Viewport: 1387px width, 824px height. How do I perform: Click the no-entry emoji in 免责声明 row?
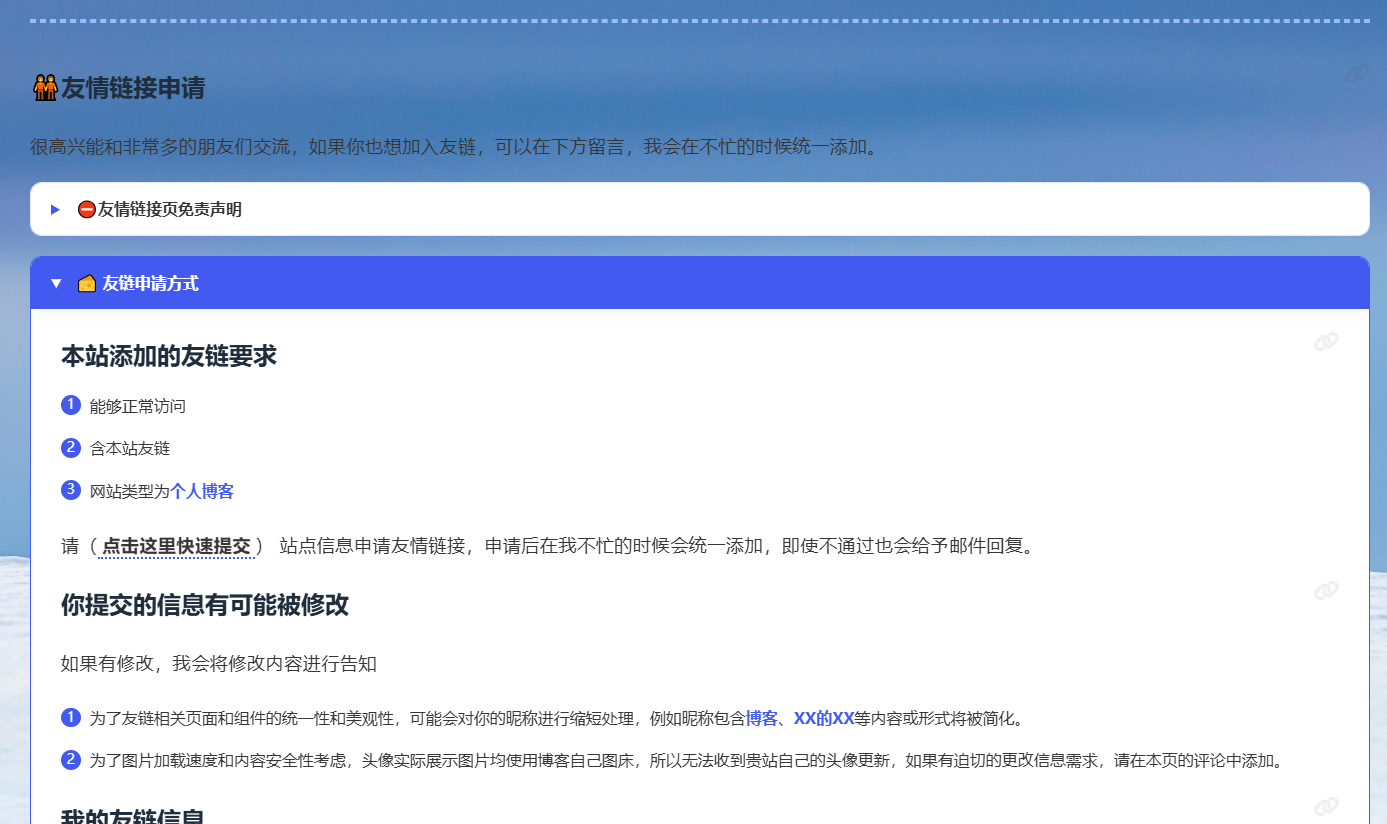pos(87,210)
